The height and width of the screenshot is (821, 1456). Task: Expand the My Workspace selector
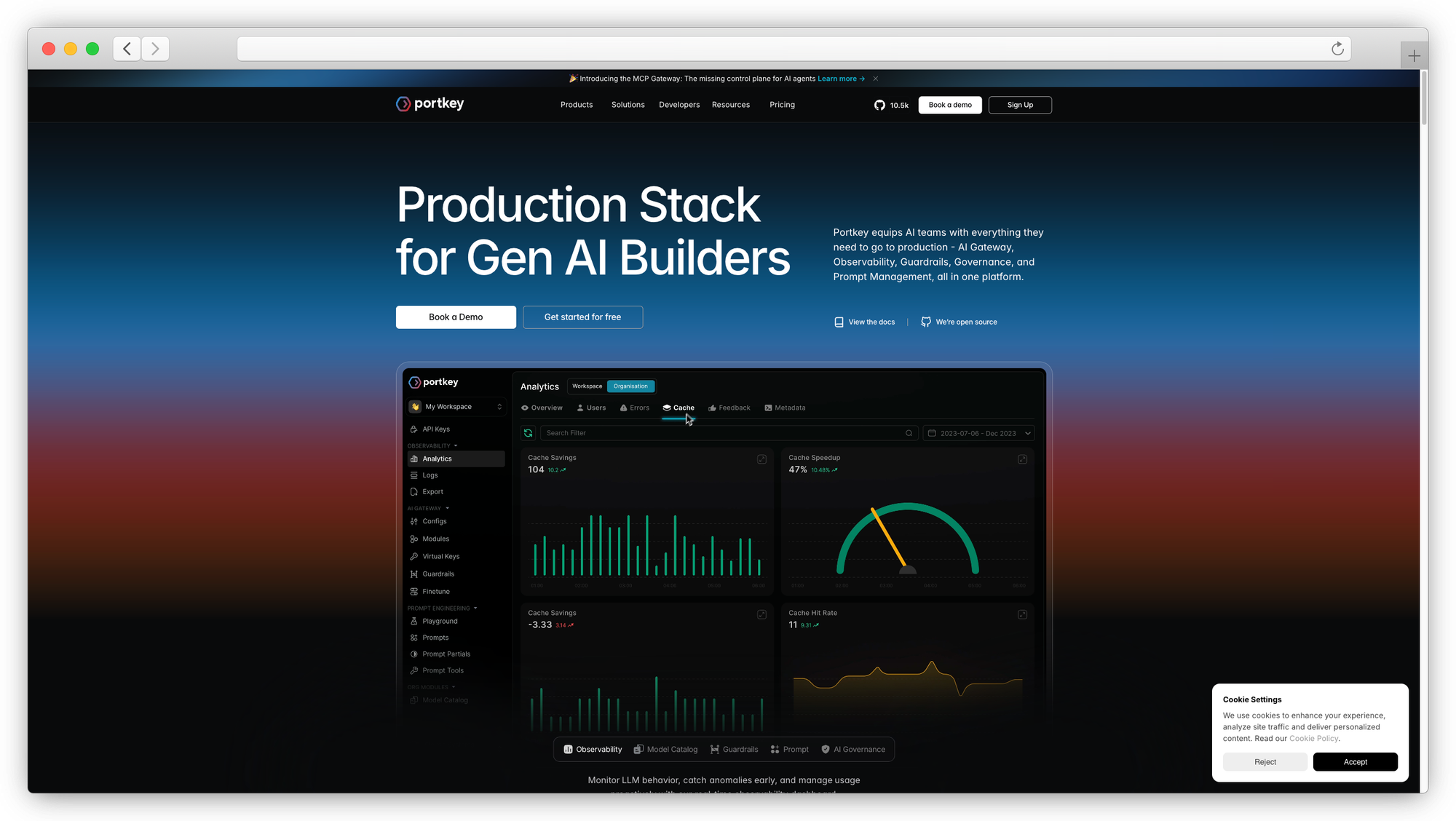coord(456,407)
